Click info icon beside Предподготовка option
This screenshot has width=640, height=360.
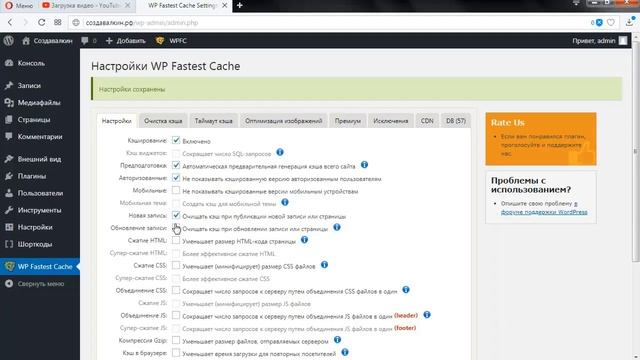pos(364,164)
